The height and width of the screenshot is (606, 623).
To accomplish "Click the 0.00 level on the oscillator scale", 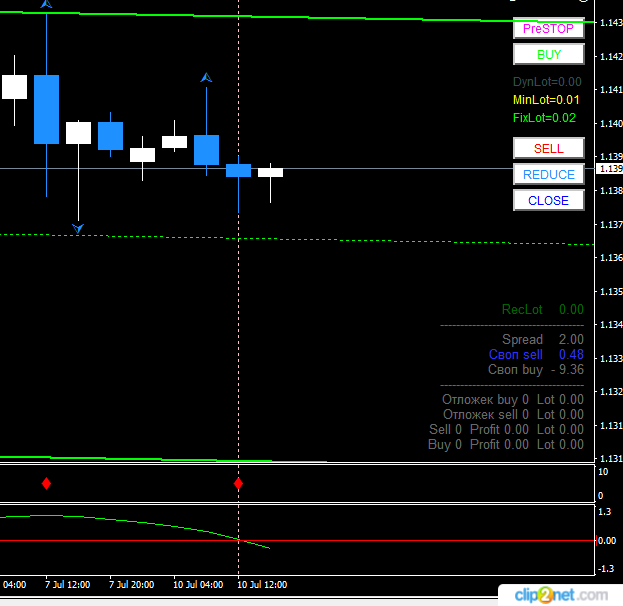I will (x=607, y=540).
